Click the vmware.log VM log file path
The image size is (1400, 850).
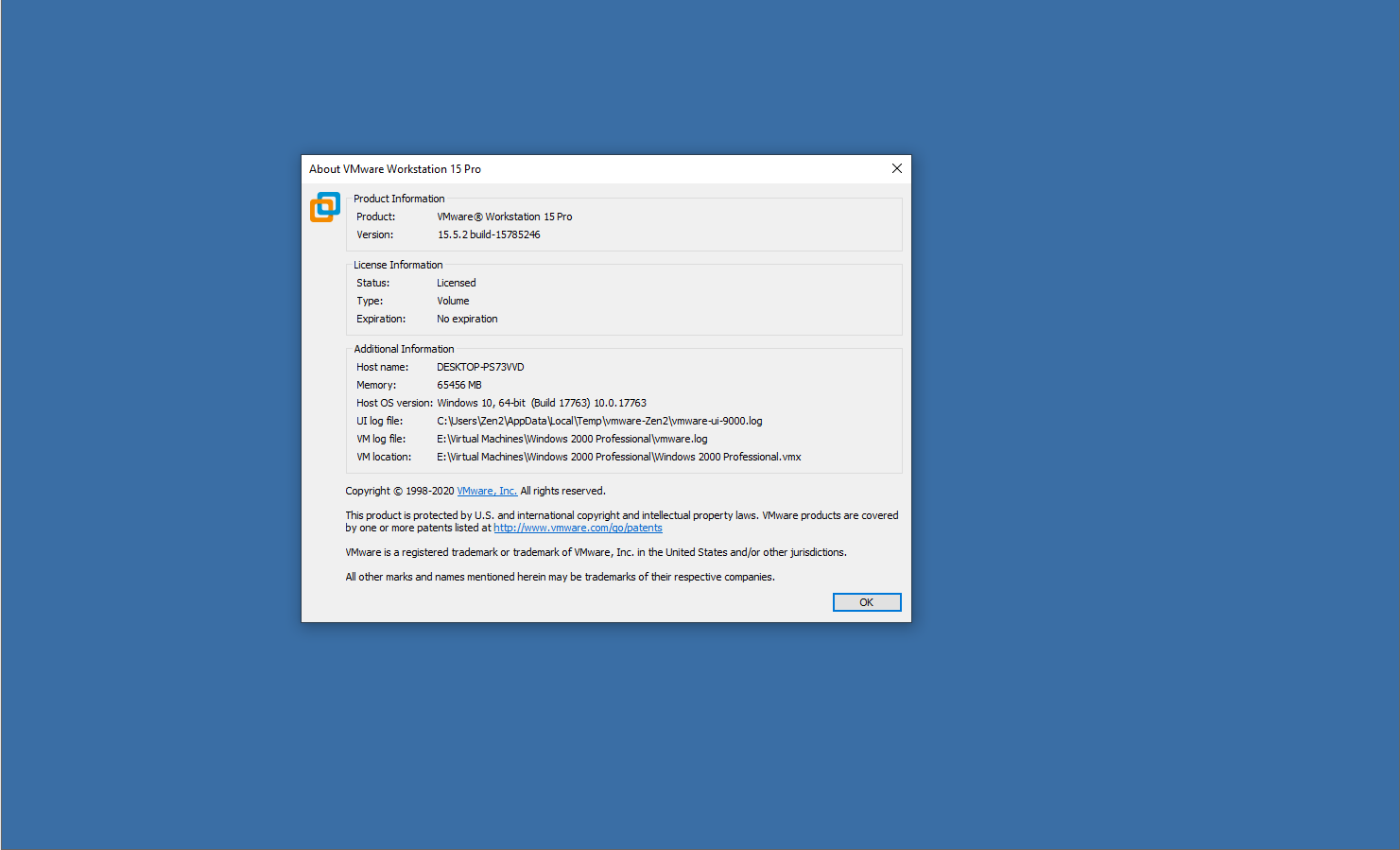click(571, 438)
